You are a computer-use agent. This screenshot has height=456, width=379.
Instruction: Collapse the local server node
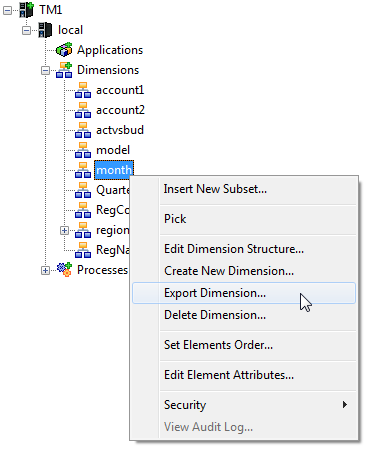[x=26, y=30]
